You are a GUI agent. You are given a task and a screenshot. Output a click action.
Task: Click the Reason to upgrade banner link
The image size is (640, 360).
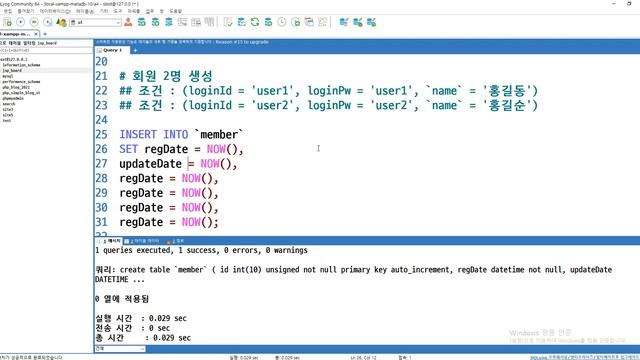coord(242,42)
